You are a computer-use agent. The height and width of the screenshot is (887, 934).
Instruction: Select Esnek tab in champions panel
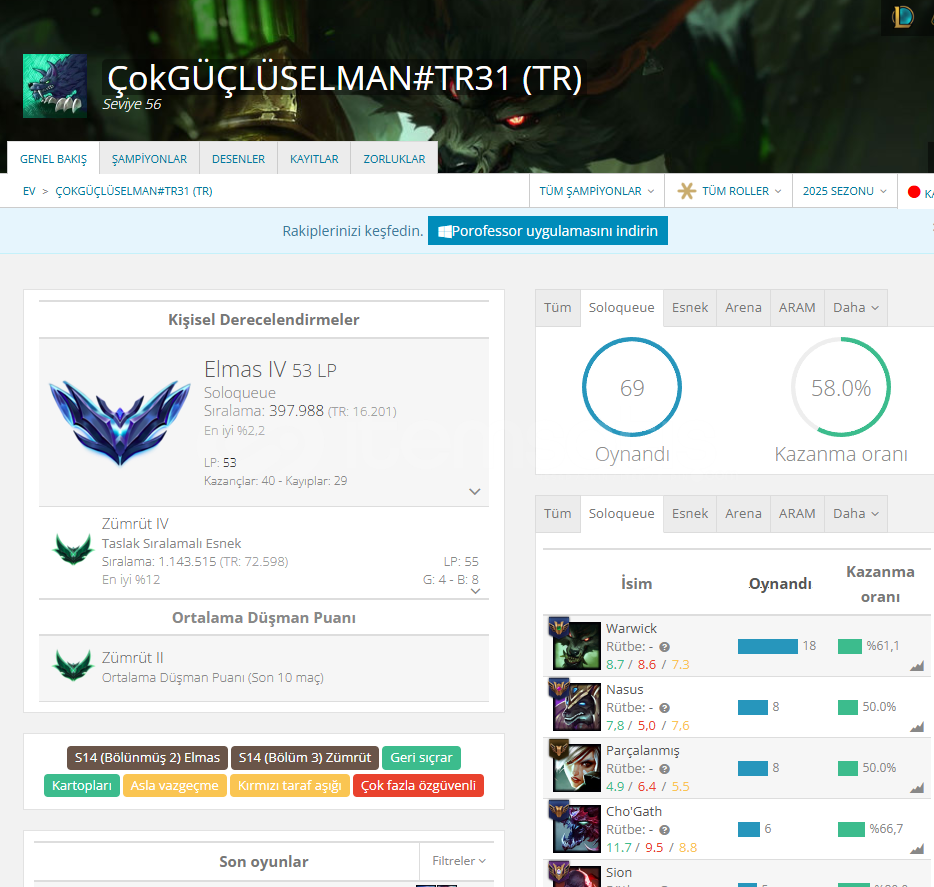coord(690,513)
